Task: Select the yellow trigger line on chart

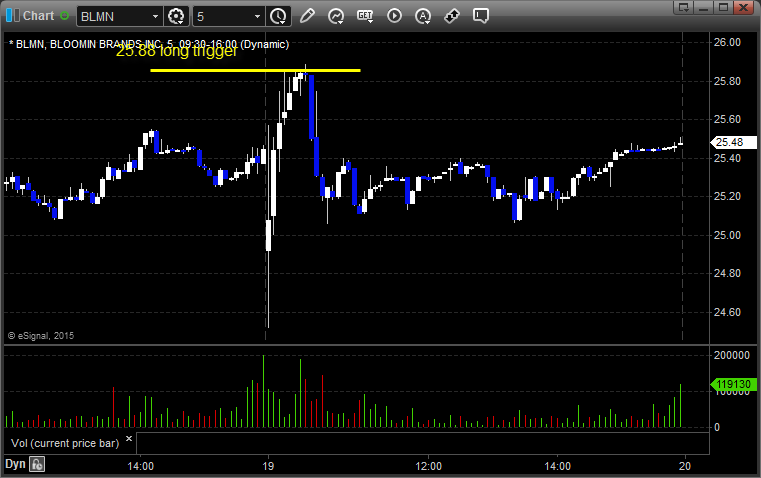Action: pyautogui.click(x=255, y=70)
